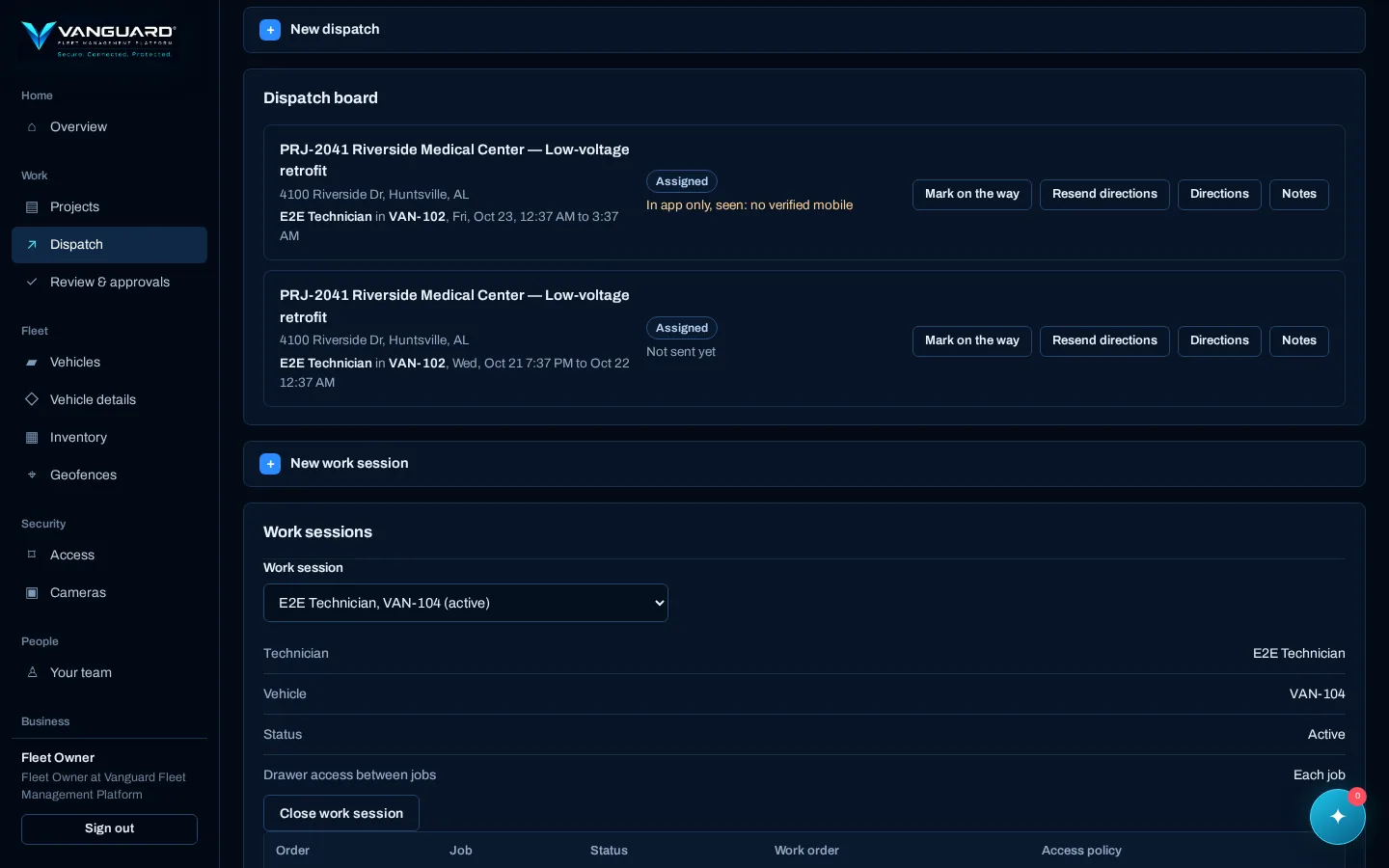Click the VAN-104 vehicle value
Screen dimensions: 1389x868
tap(1318, 694)
